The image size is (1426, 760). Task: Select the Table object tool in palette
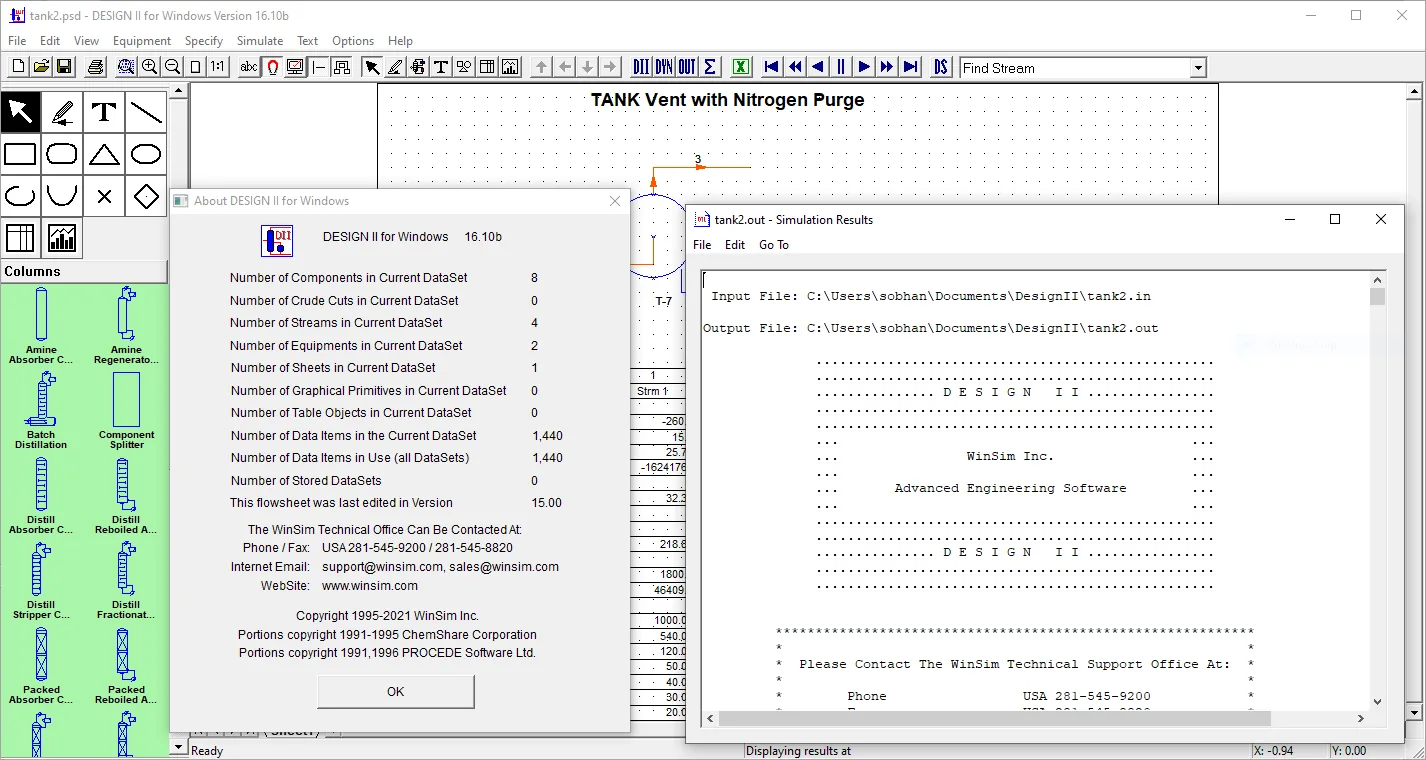coord(20,238)
